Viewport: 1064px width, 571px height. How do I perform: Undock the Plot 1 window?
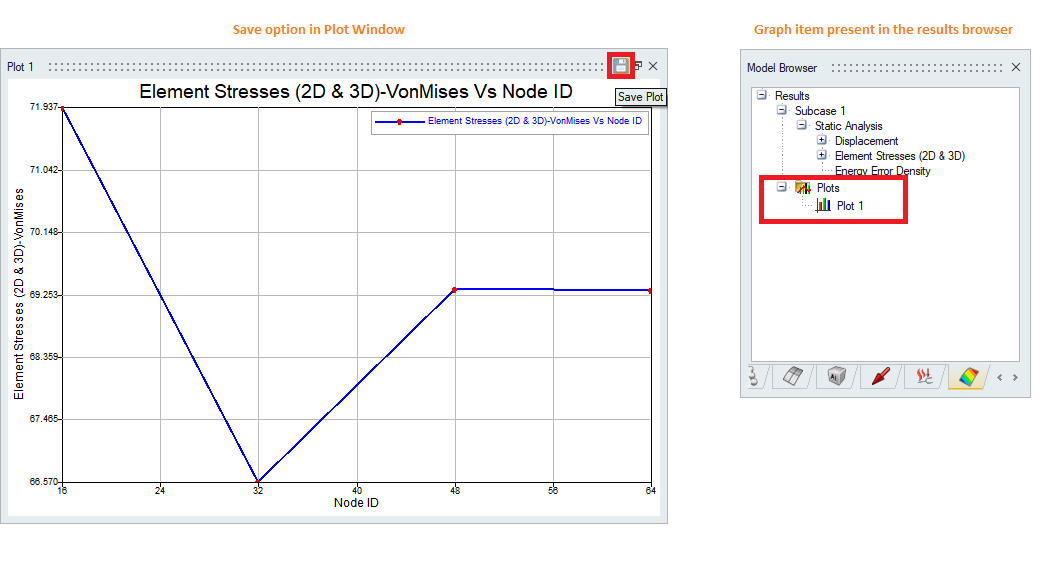pyautogui.click(x=638, y=66)
